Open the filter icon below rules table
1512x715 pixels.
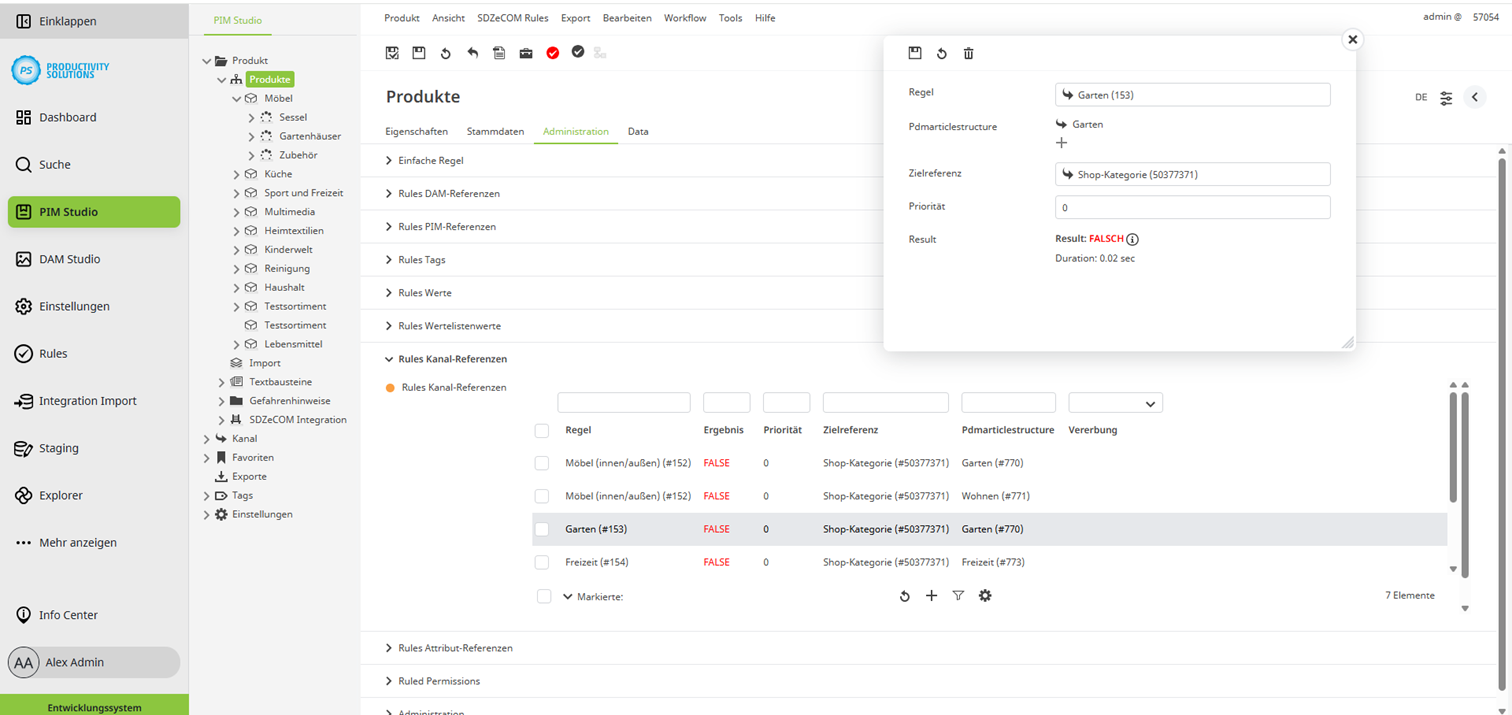coord(958,596)
